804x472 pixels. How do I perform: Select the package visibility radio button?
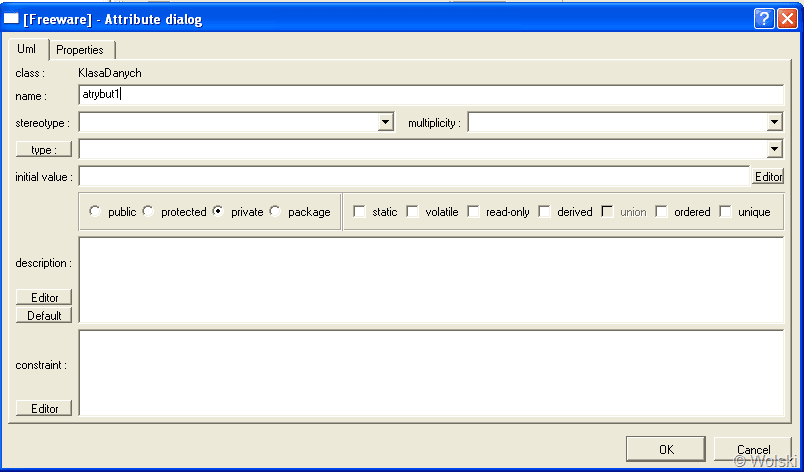[x=275, y=211]
